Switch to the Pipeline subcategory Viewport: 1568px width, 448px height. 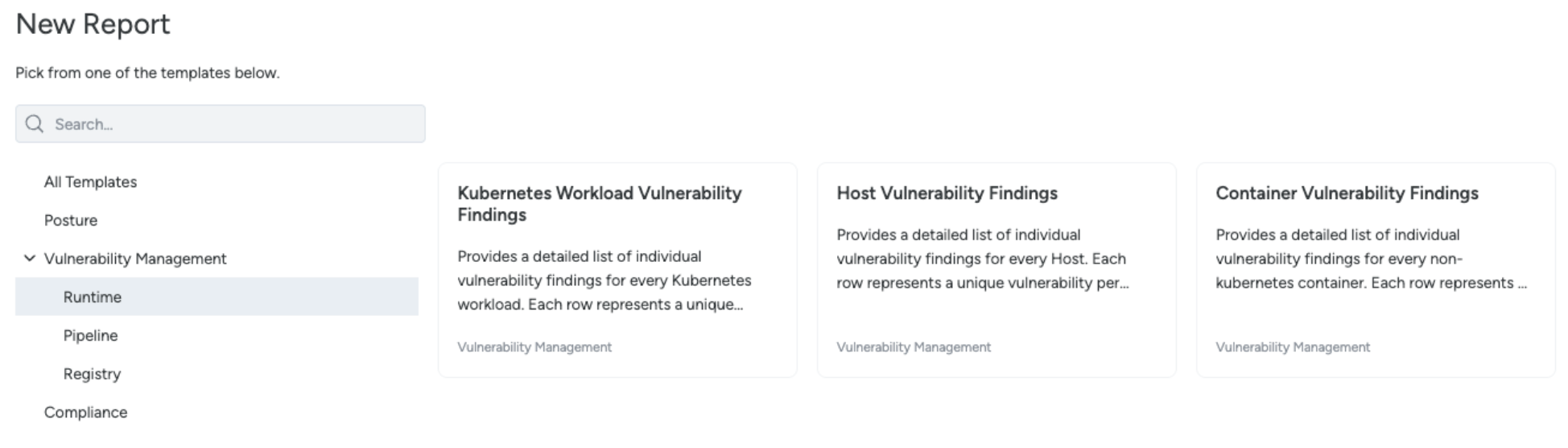point(90,335)
